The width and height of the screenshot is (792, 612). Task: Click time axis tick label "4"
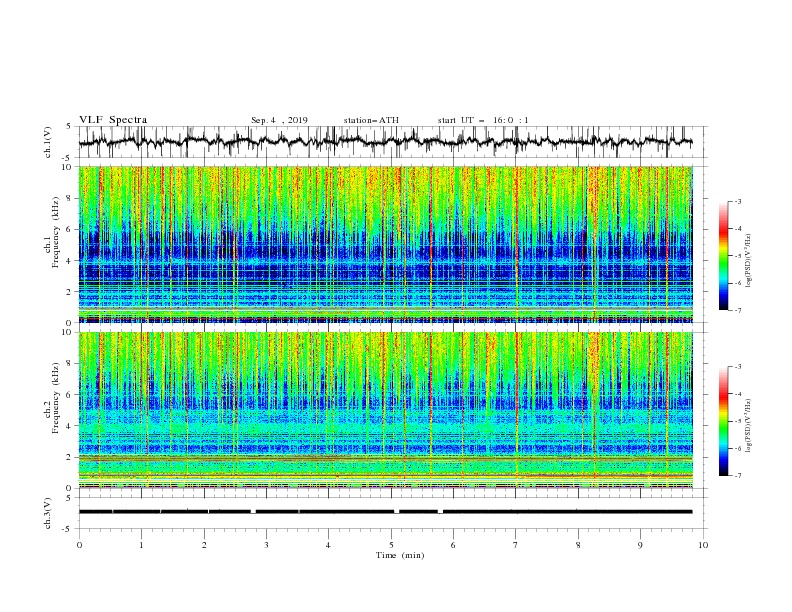[x=328, y=545]
